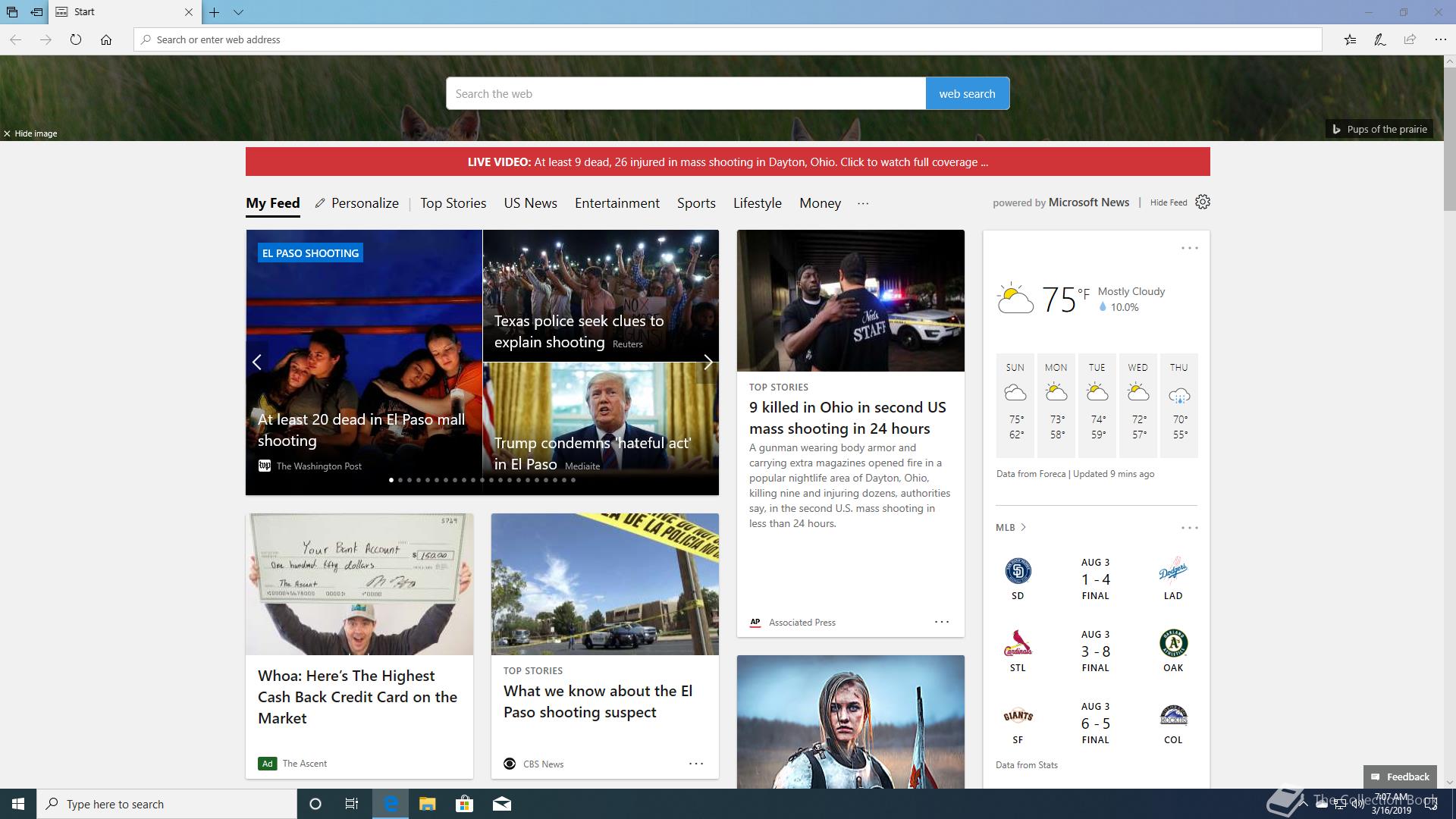Select the Sports feed tab

tap(695, 203)
